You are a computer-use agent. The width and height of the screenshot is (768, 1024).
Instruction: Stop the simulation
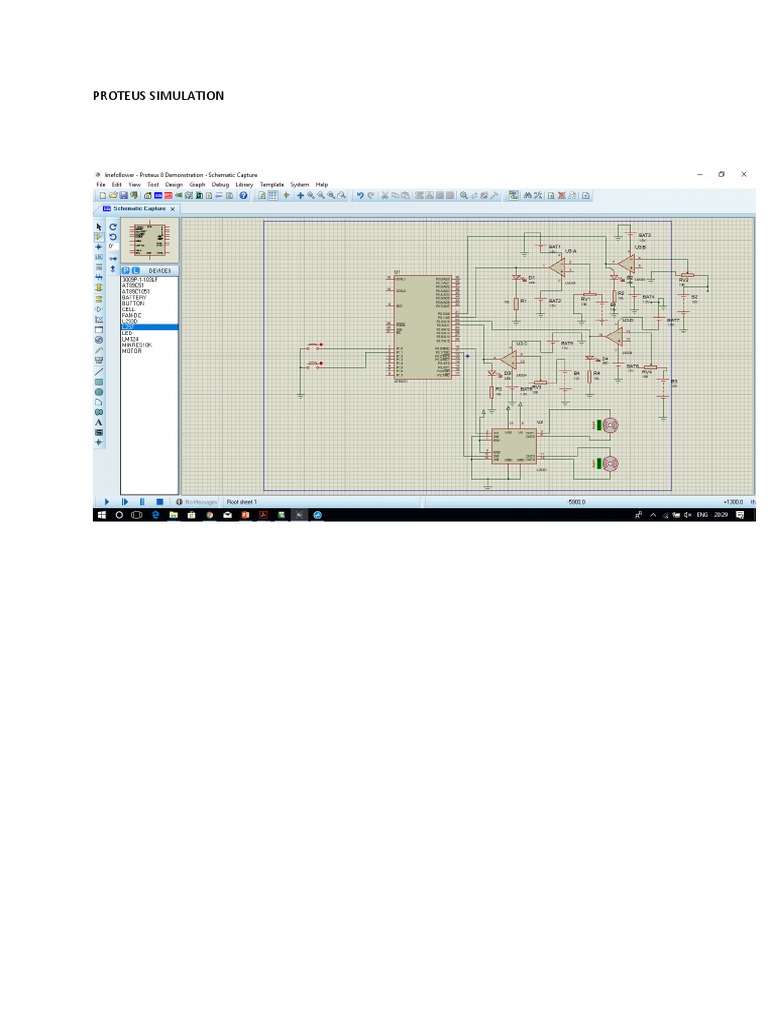click(x=159, y=501)
